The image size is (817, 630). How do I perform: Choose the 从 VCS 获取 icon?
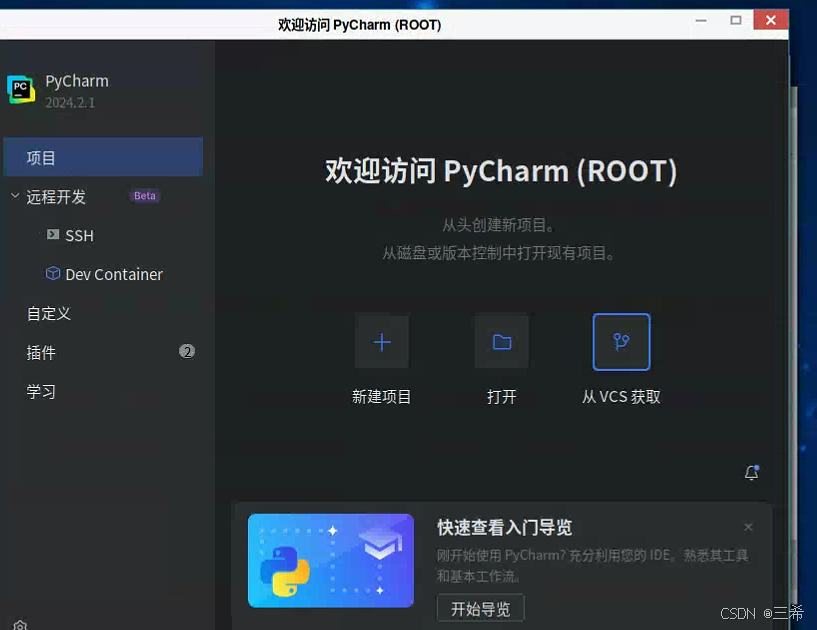[621, 341]
